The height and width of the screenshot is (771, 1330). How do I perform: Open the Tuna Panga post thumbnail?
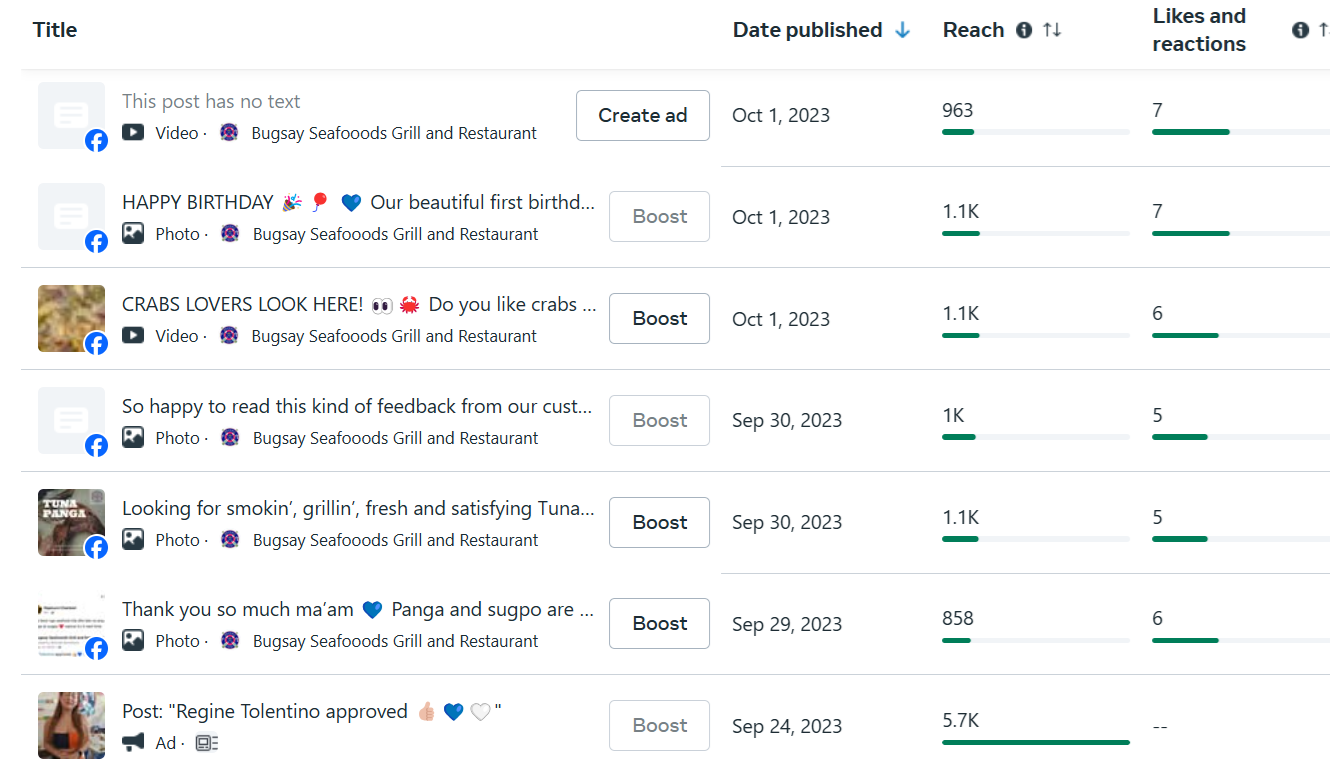(x=71, y=522)
